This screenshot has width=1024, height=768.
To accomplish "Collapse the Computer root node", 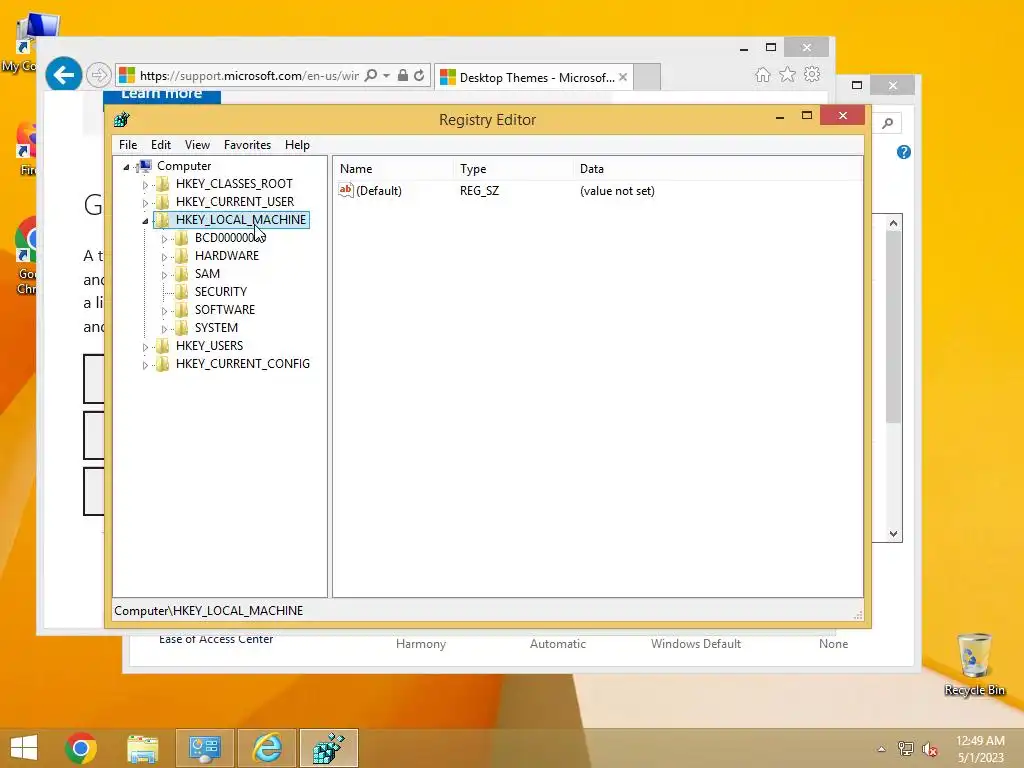I will [x=126, y=167].
